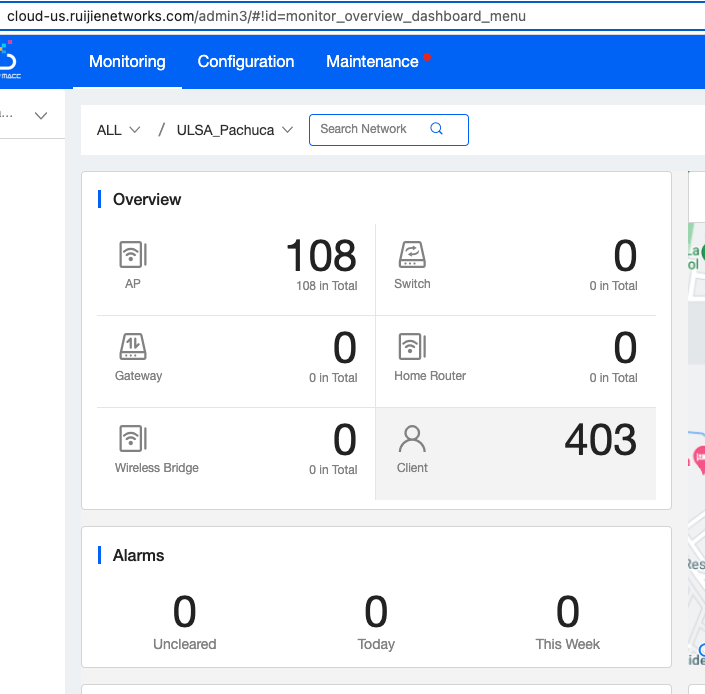Click the Ruijie cloud logo

pos(8,60)
